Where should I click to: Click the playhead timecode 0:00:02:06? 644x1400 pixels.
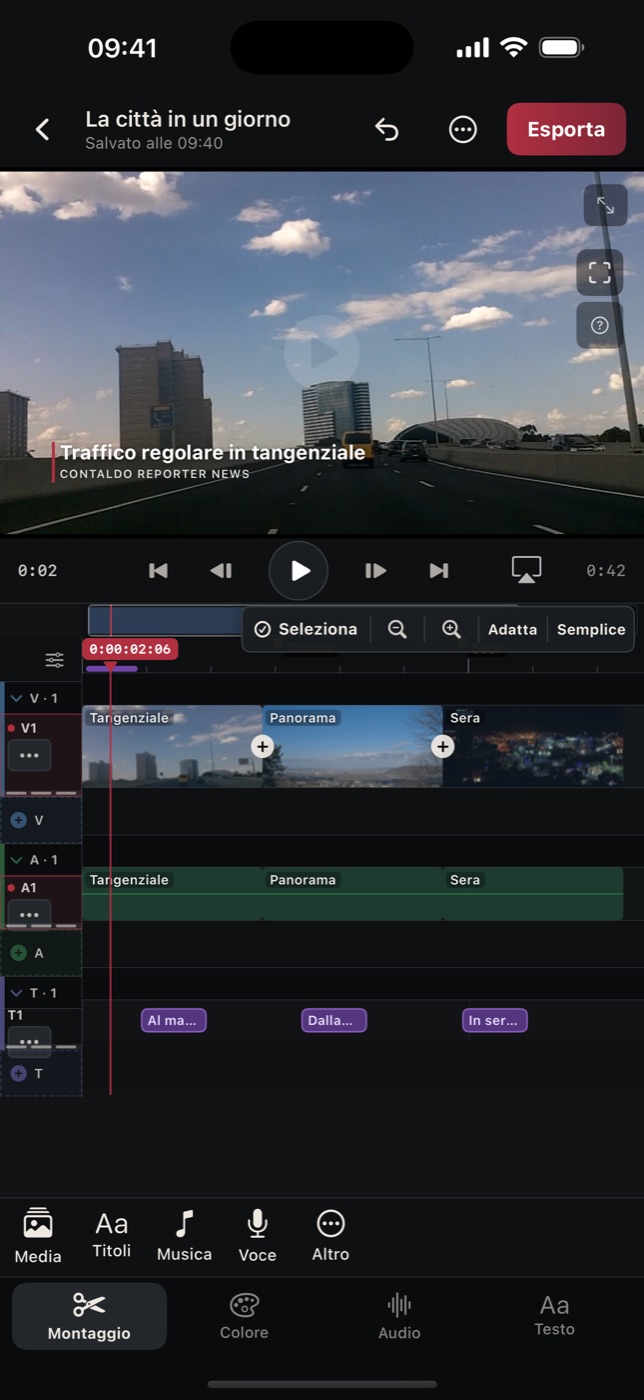[130, 649]
